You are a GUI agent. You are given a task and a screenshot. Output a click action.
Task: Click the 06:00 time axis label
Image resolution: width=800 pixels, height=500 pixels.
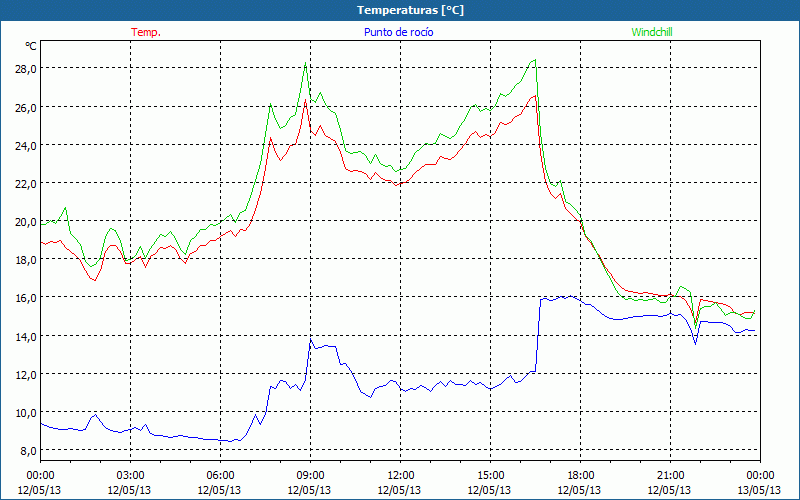click(x=220, y=476)
